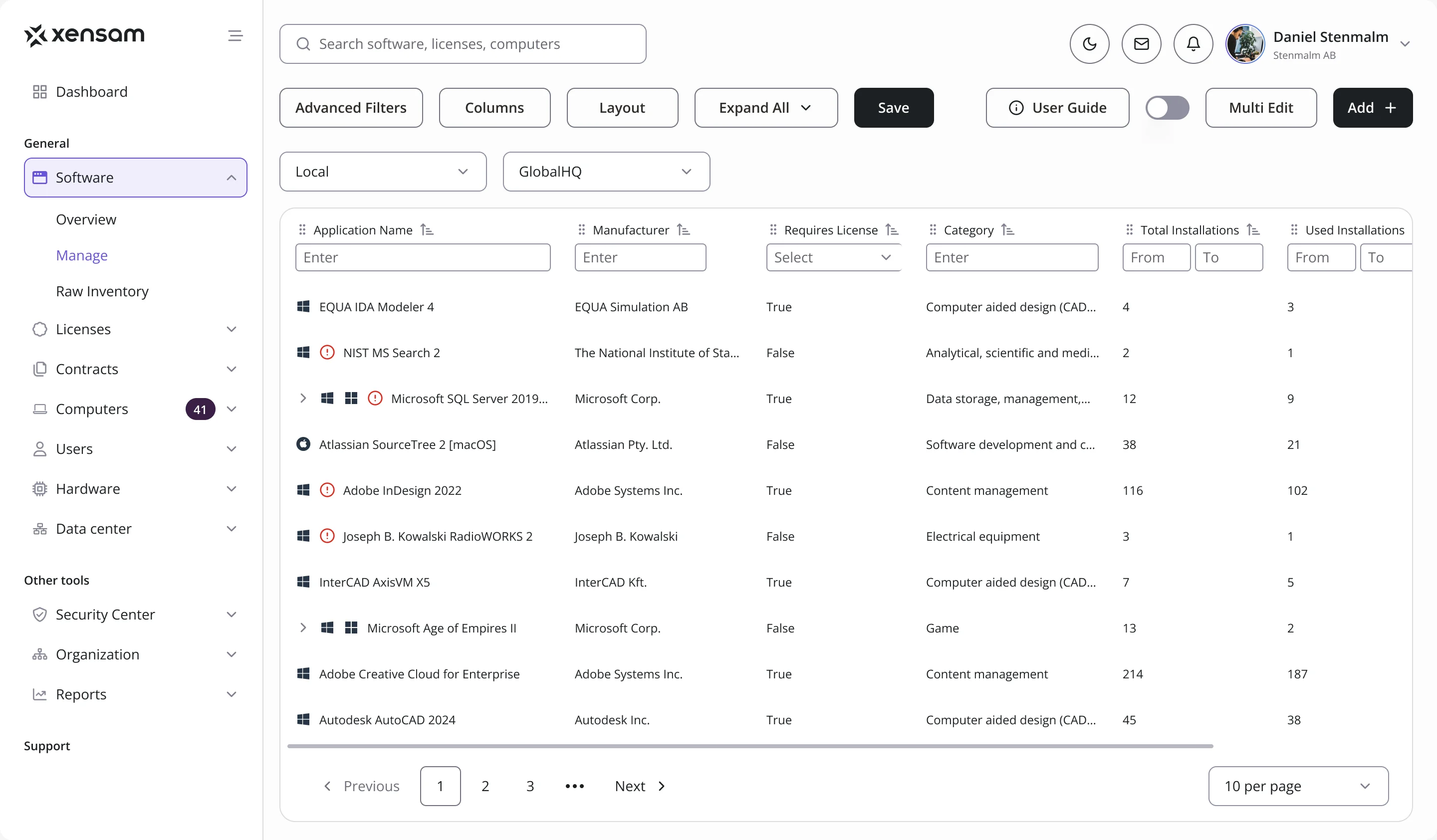
Task: Click warning icon beside NIST MS Search 2
Action: (327, 353)
